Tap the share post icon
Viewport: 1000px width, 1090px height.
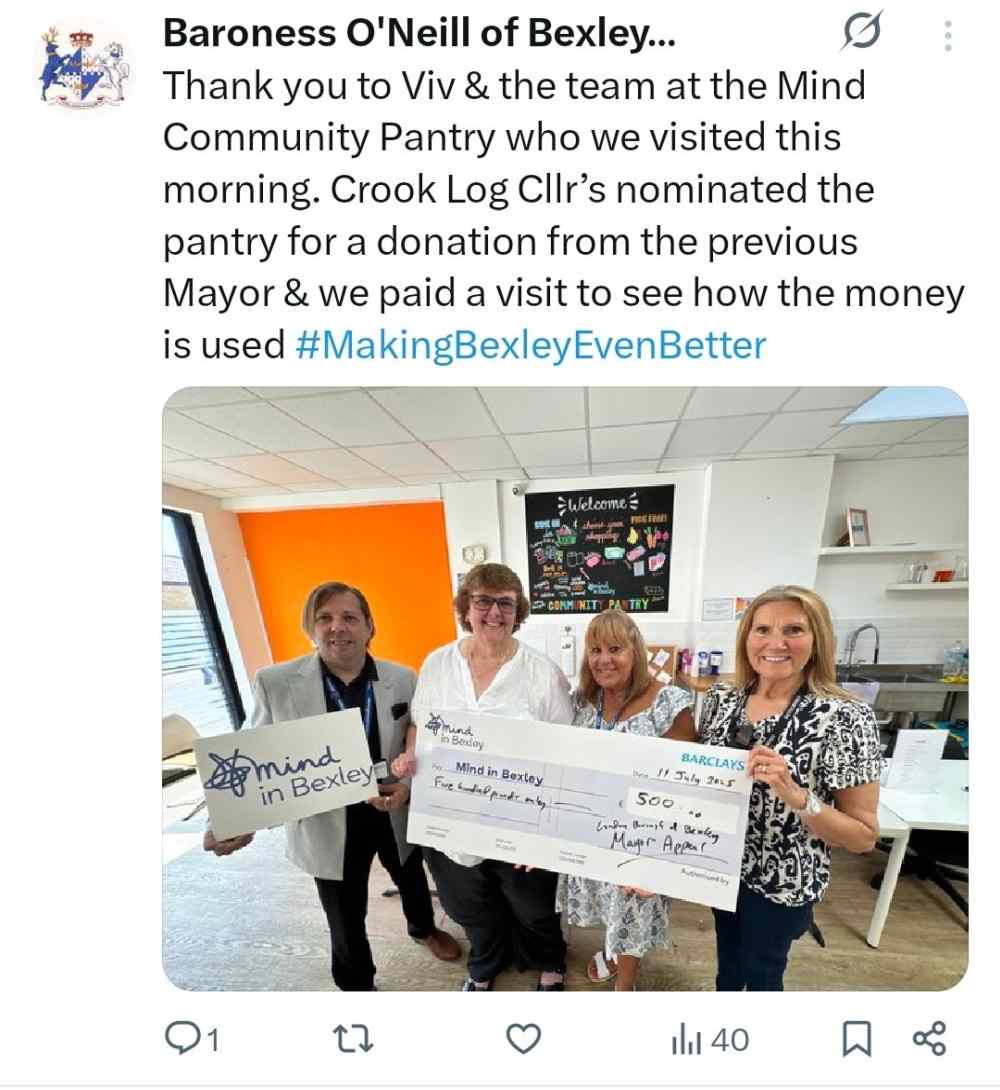pyautogui.click(x=929, y=1039)
